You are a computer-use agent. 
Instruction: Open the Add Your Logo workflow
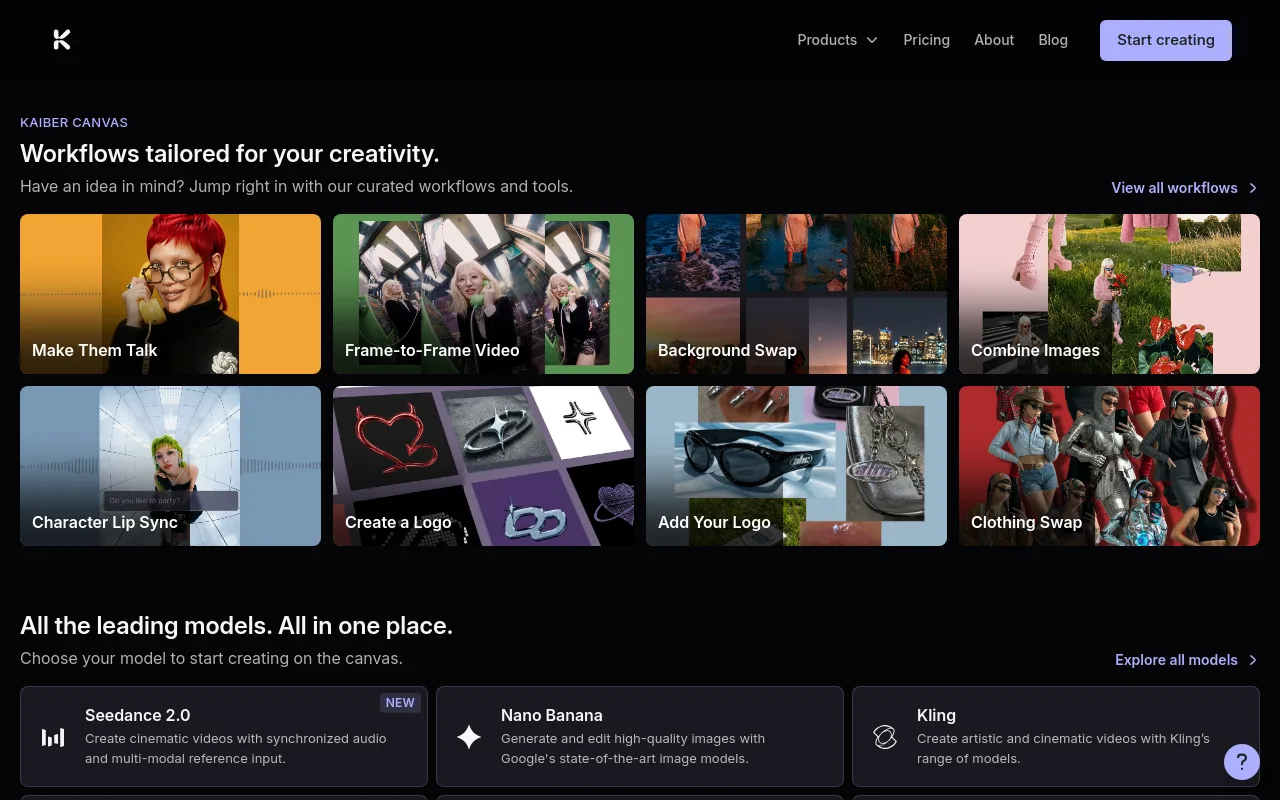796,466
